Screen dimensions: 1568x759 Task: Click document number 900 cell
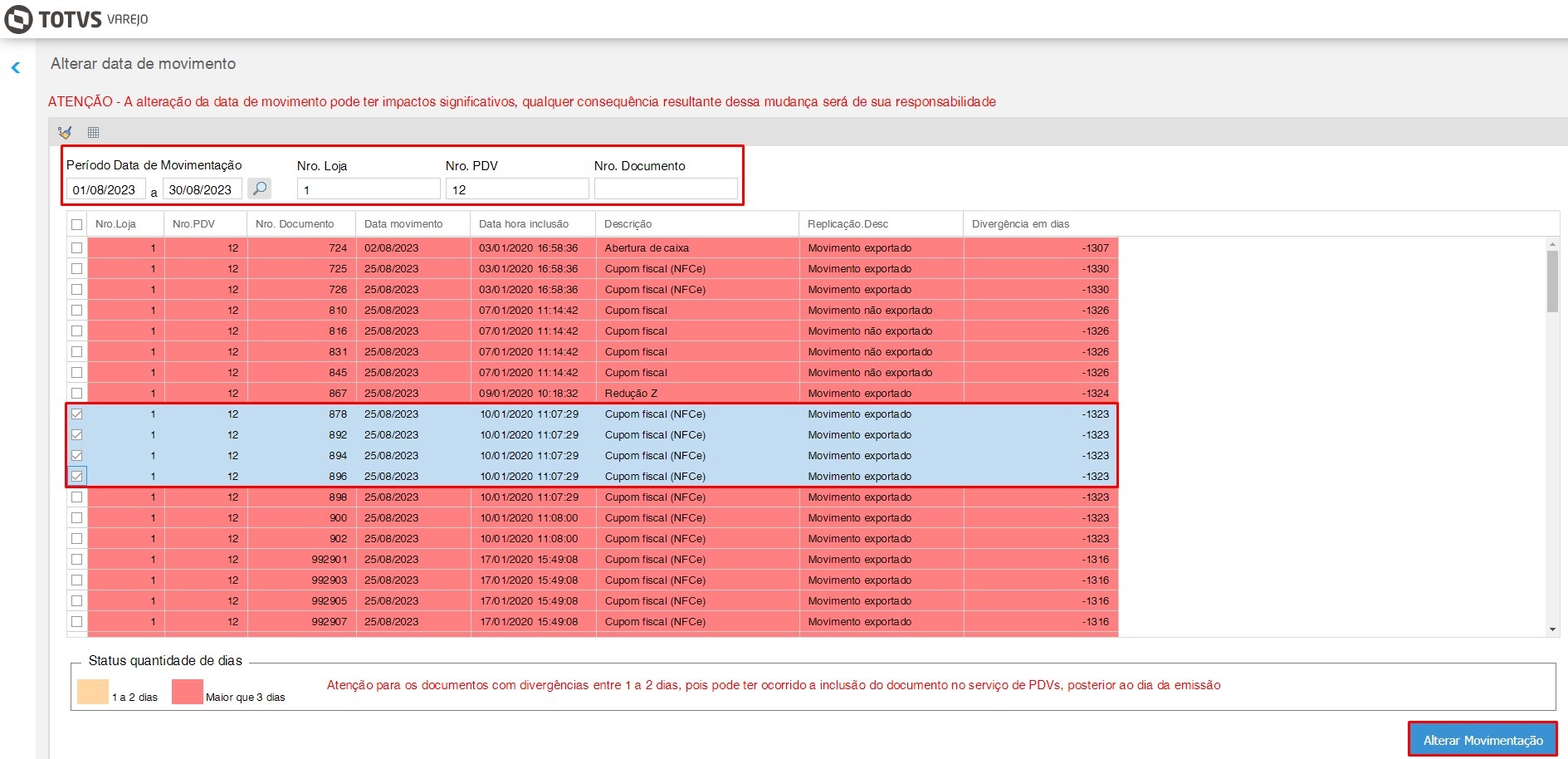pyautogui.click(x=302, y=517)
